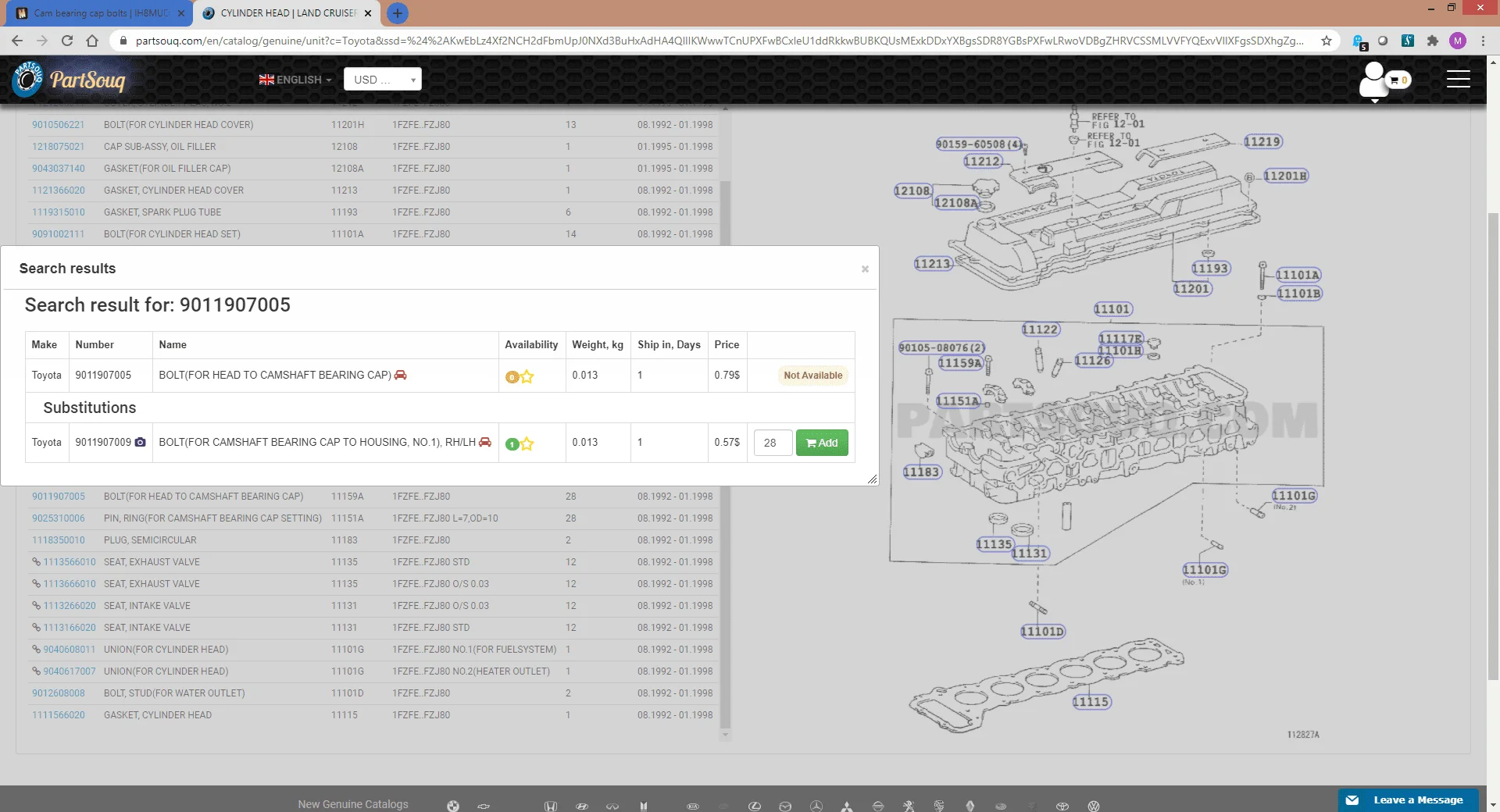Close the Search results dialog

tap(865, 269)
